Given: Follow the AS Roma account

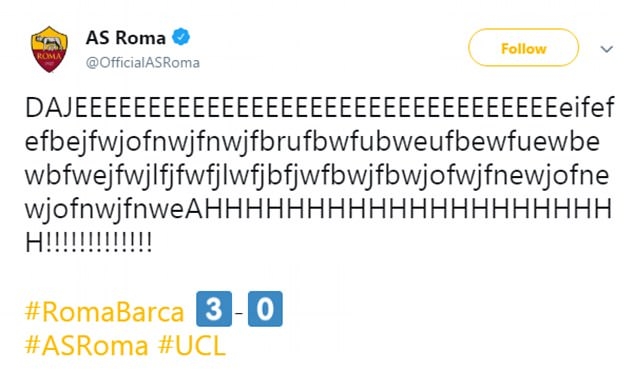Looking at the screenshot, I should (x=524, y=48).
